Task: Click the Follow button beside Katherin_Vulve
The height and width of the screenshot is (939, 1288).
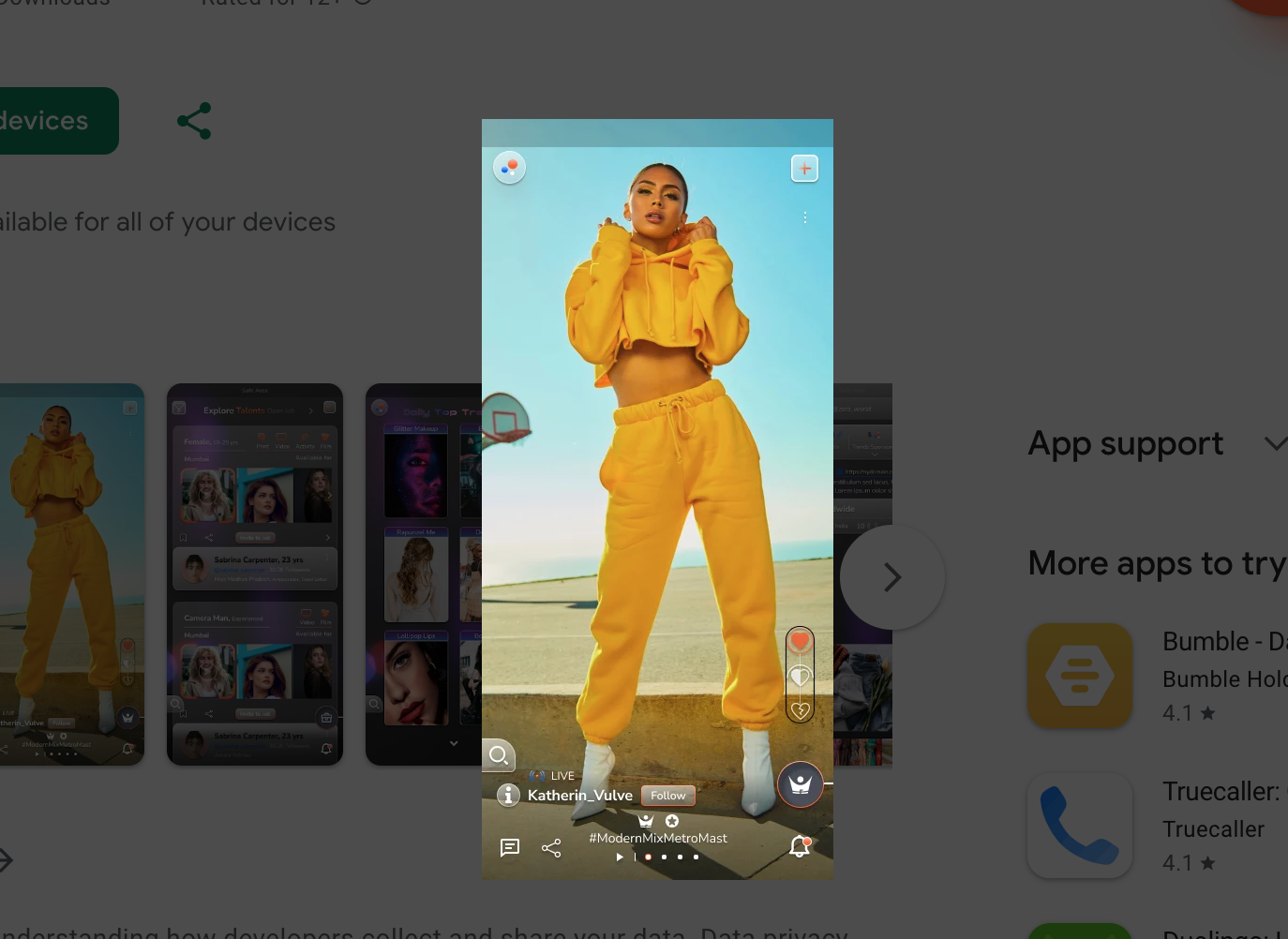Action: pyautogui.click(x=667, y=796)
